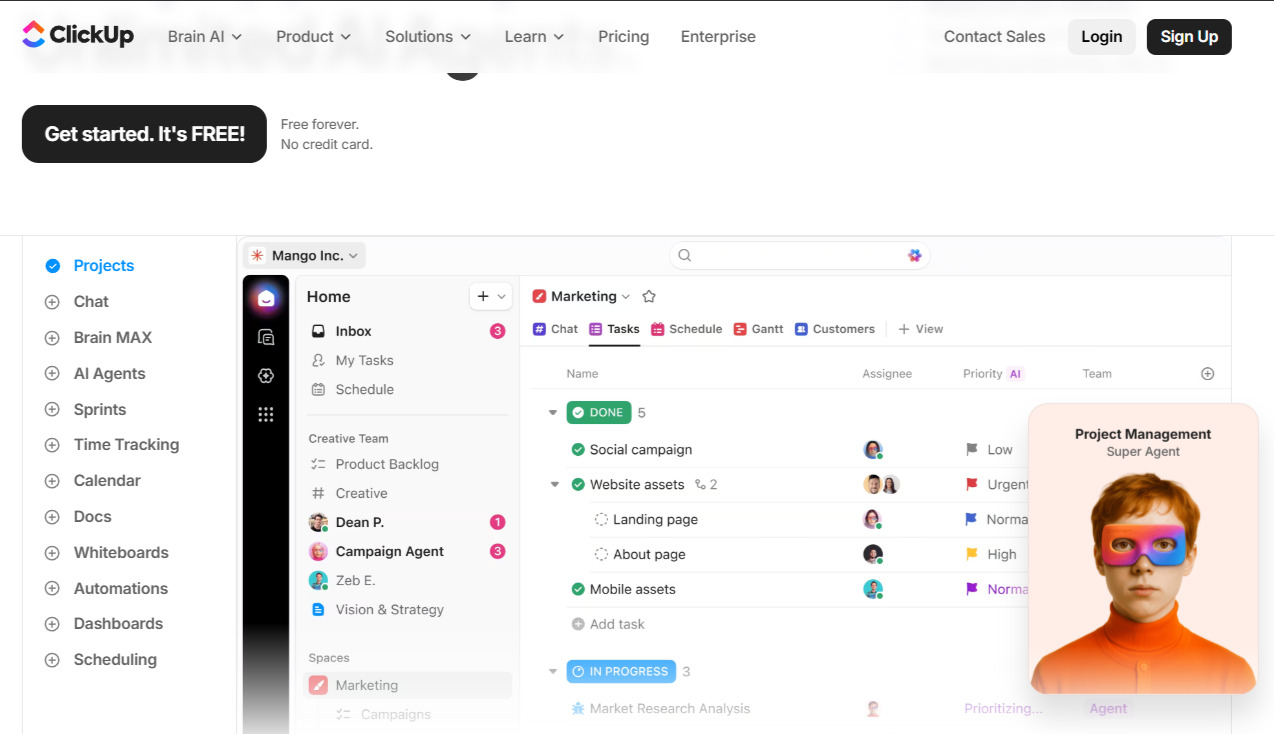Image resolution: width=1274 pixels, height=734 pixels.
Task: Select the Chat feature option
Action: [78, 302]
